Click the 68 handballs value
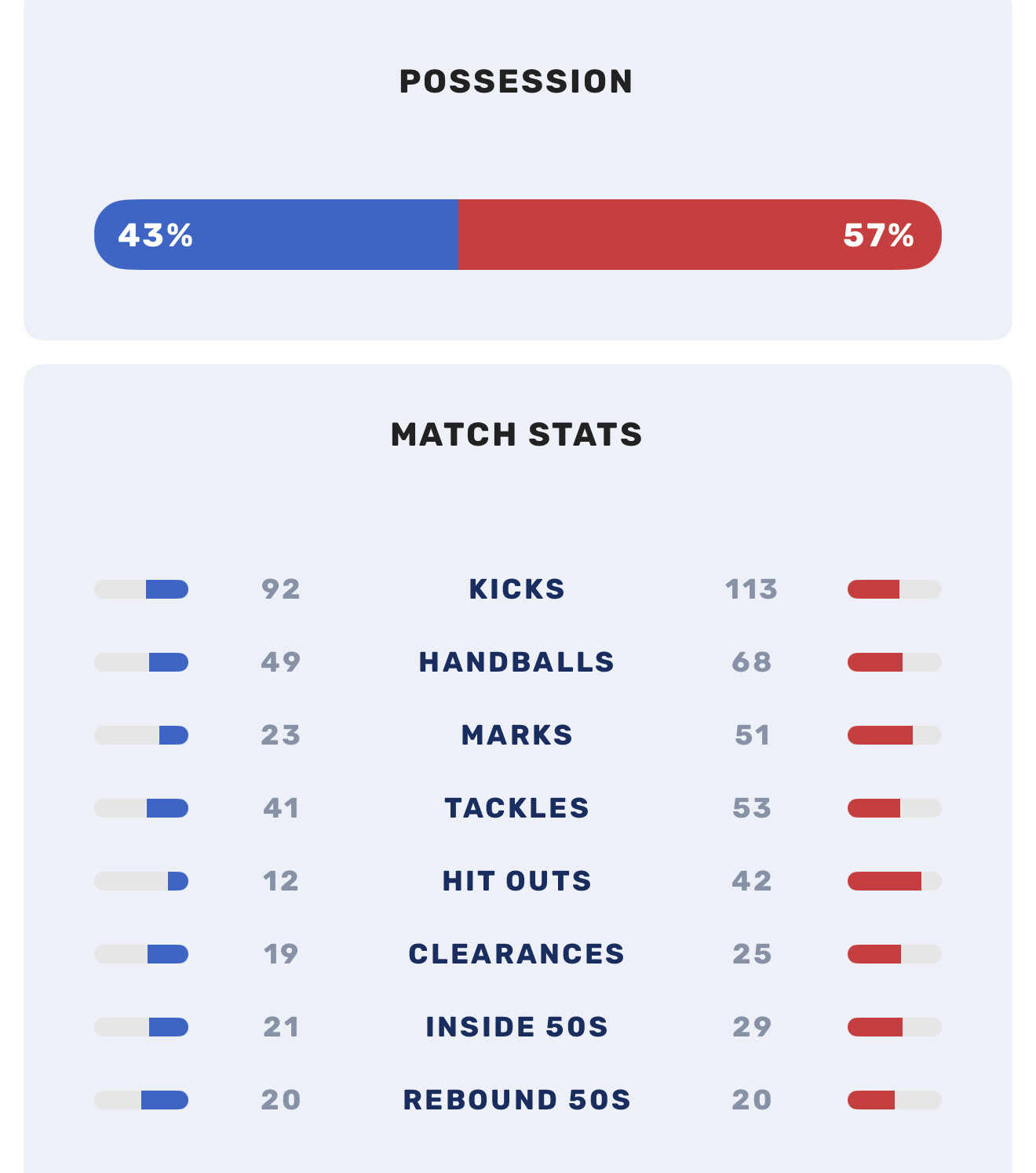This screenshot has height=1173, width=1036. pos(751,662)
